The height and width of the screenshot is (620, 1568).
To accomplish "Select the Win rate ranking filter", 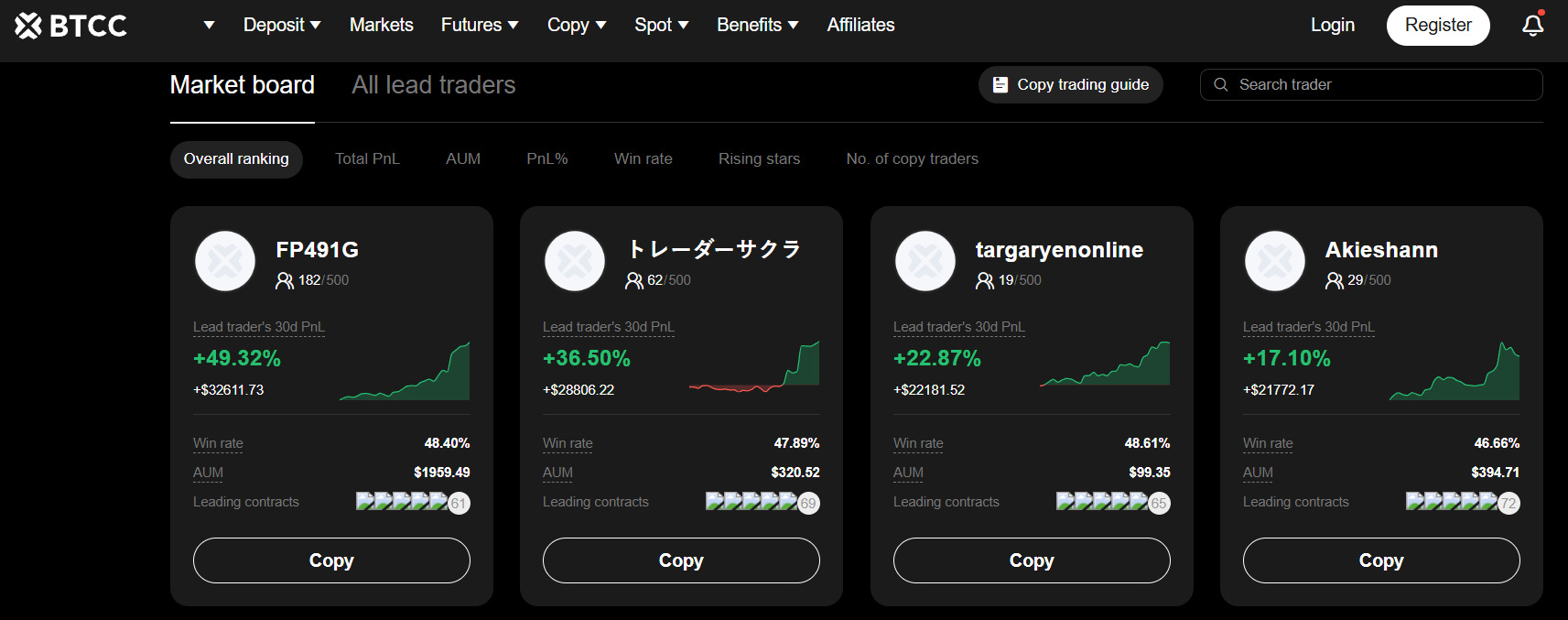I will [x=643, y=158].
